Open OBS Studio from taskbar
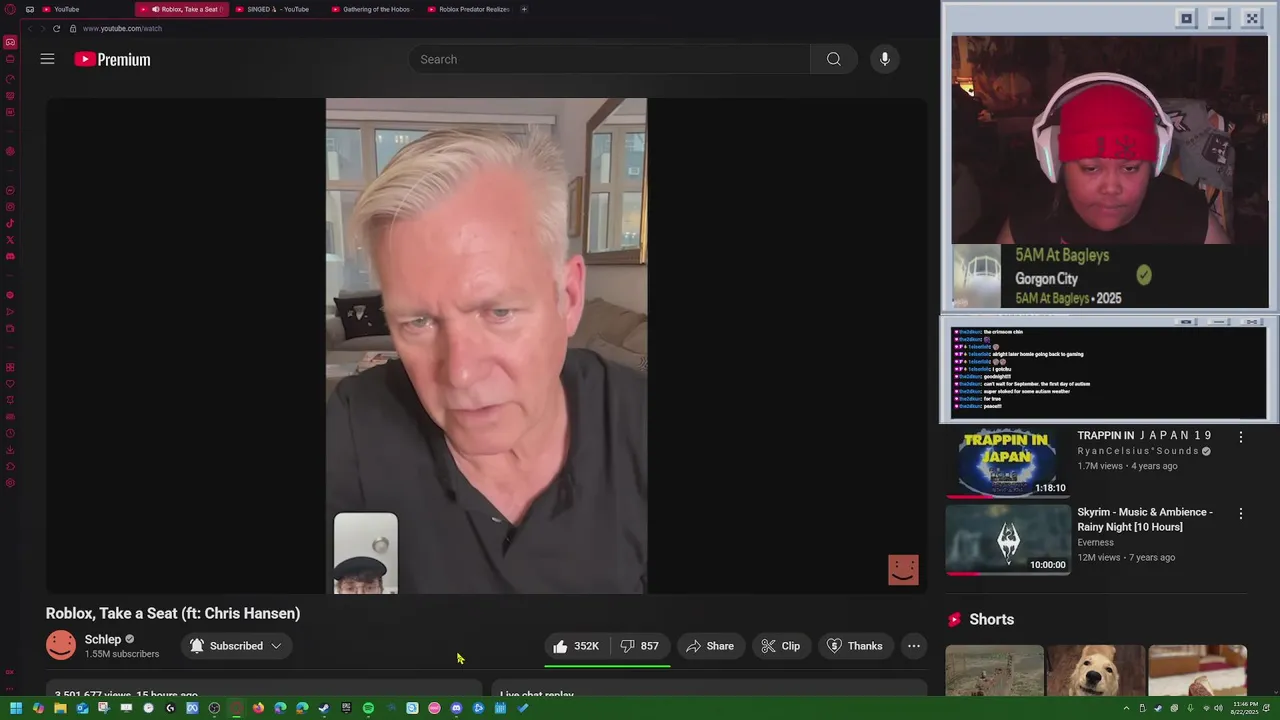The height and width of the screenshot is (720, 1280). [214, 708]
